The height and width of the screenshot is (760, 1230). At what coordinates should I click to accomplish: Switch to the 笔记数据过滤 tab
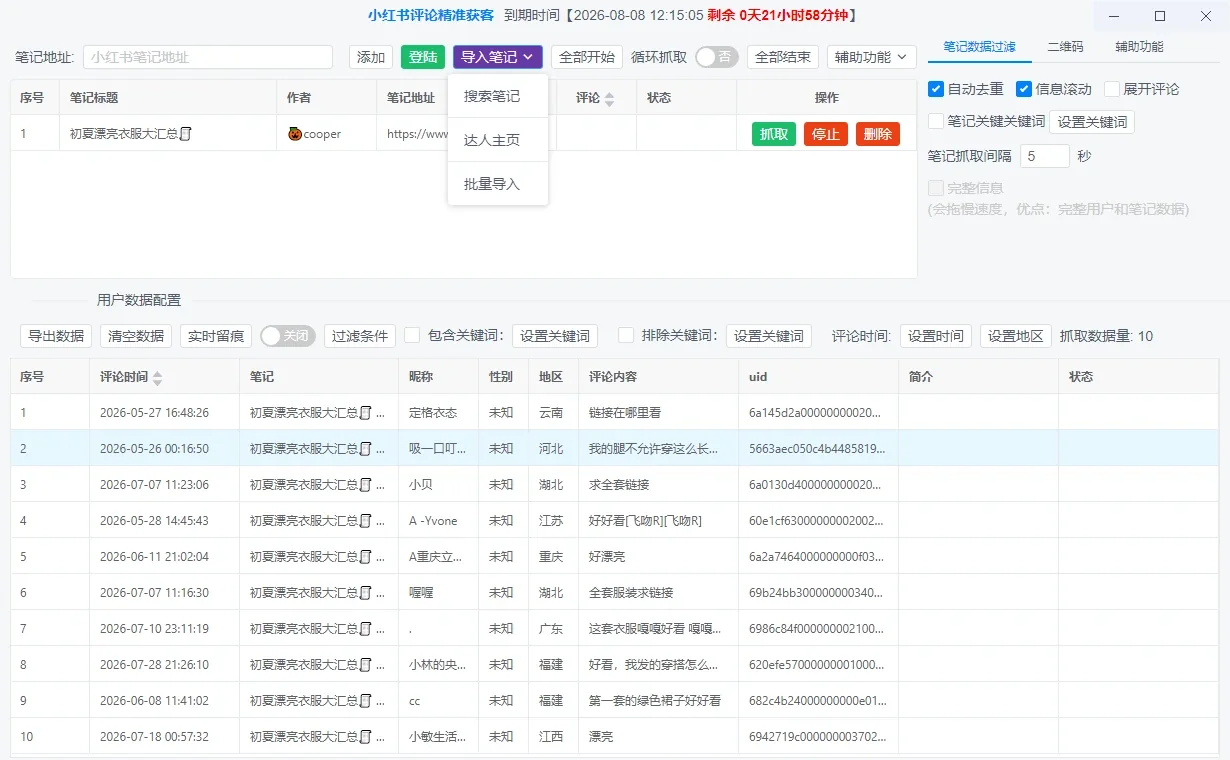(x=979, y=47)
